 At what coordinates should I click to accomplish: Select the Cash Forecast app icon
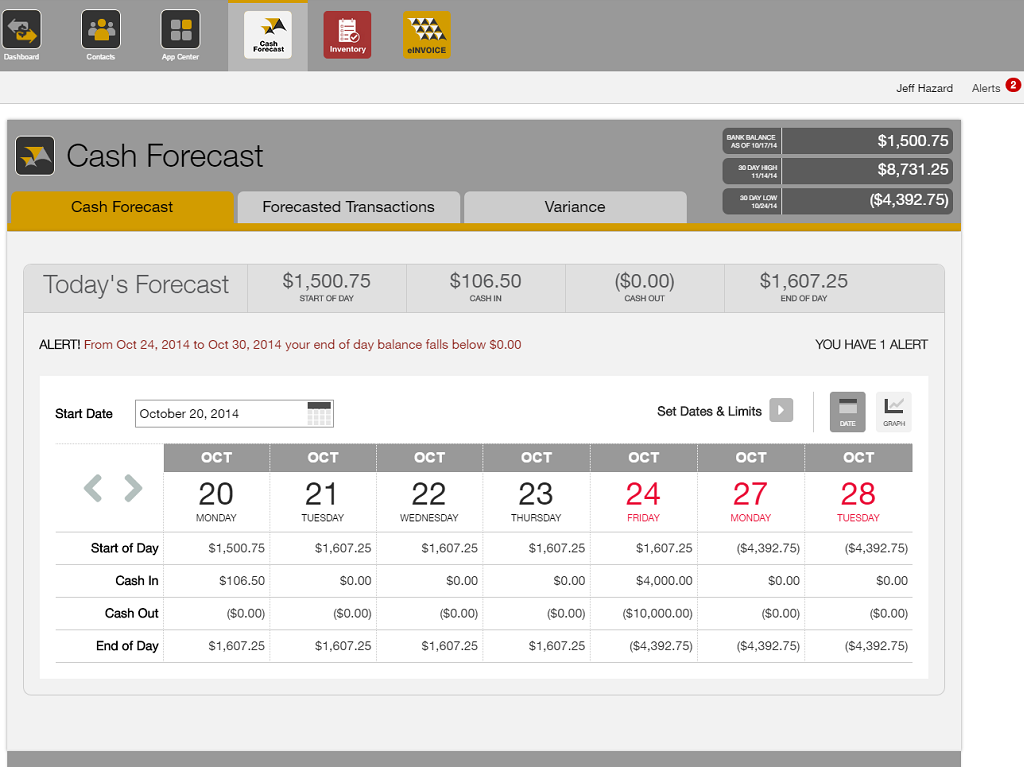268,35
